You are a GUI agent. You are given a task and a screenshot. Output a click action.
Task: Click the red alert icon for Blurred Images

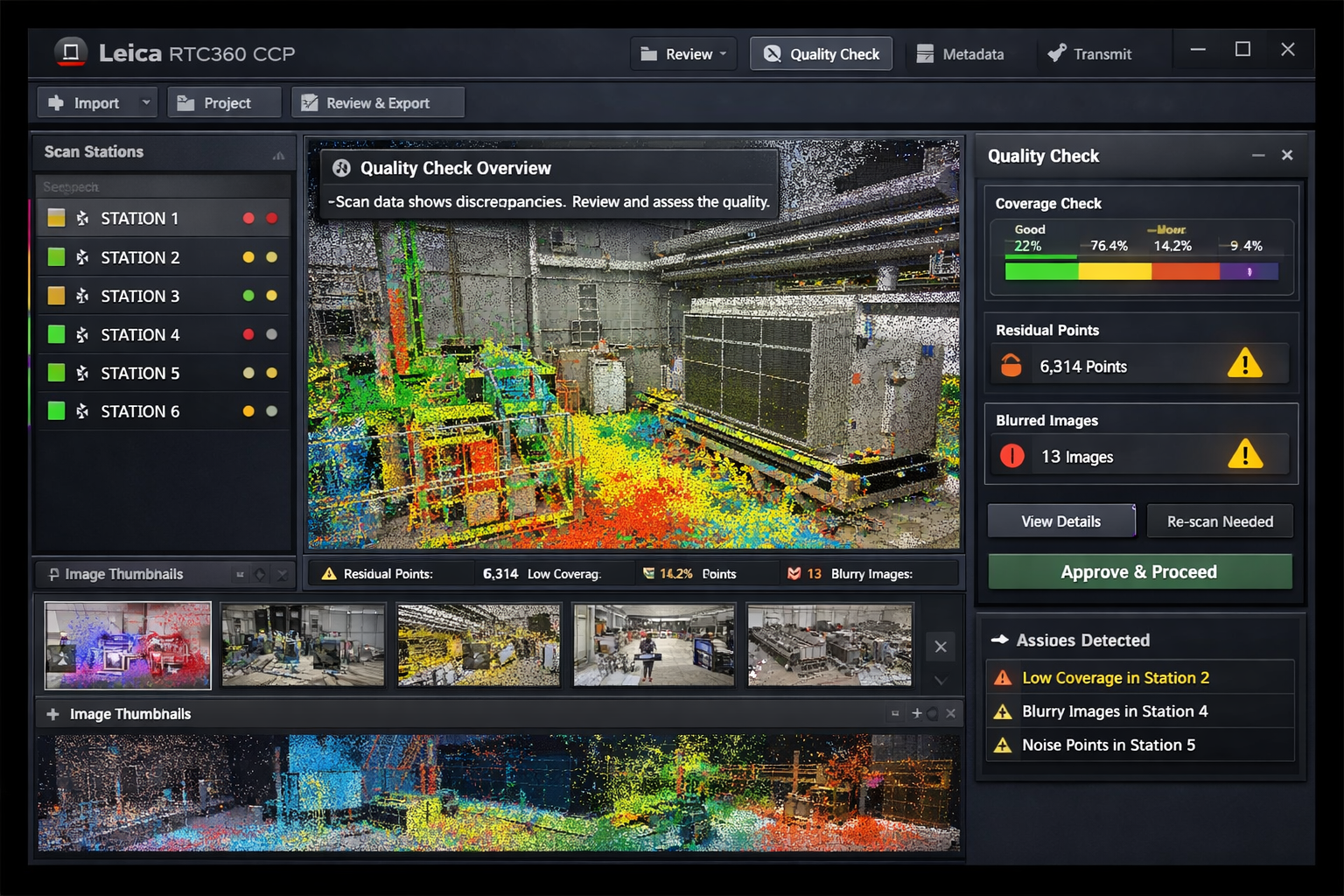click(1012, 456)
